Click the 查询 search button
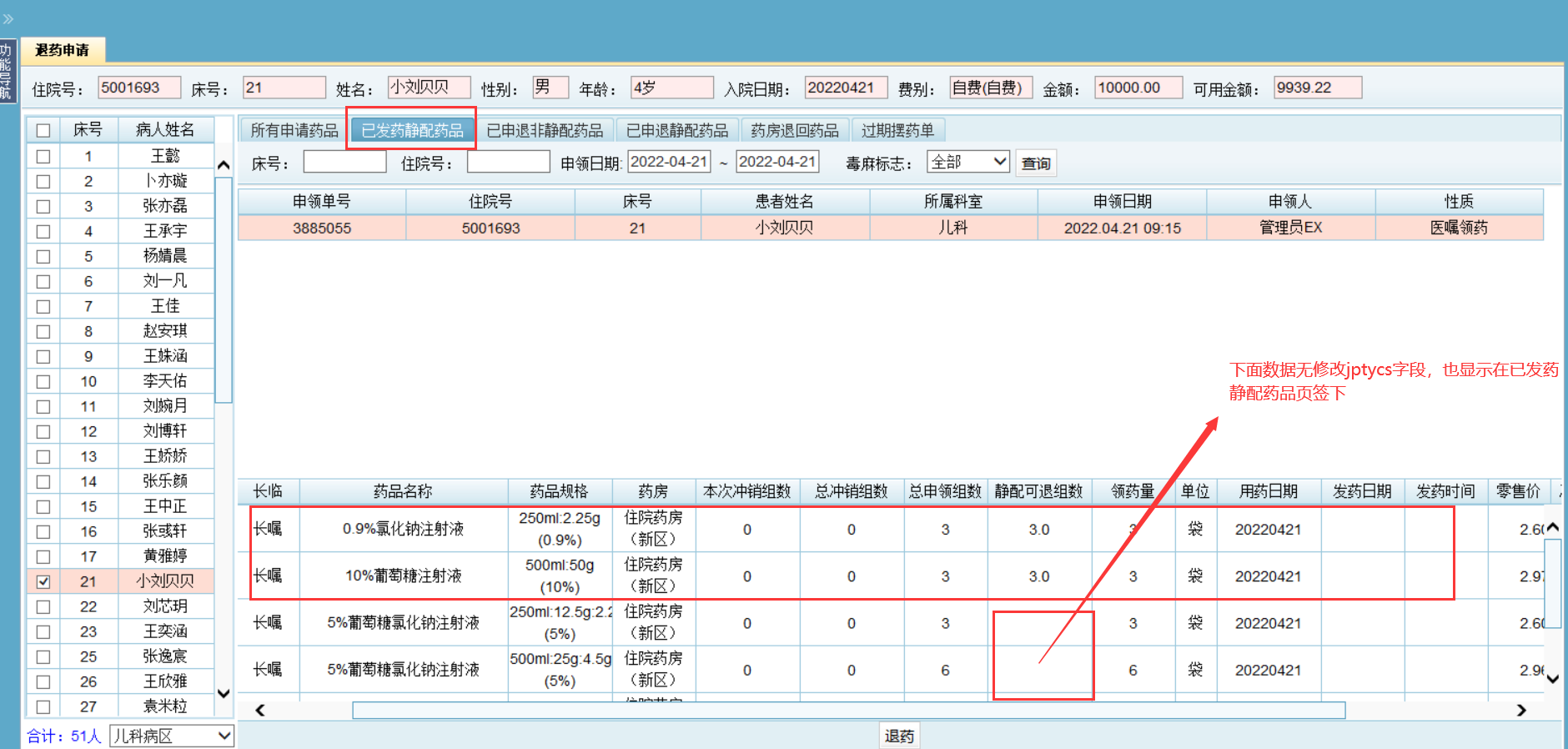 point(1036,163)
